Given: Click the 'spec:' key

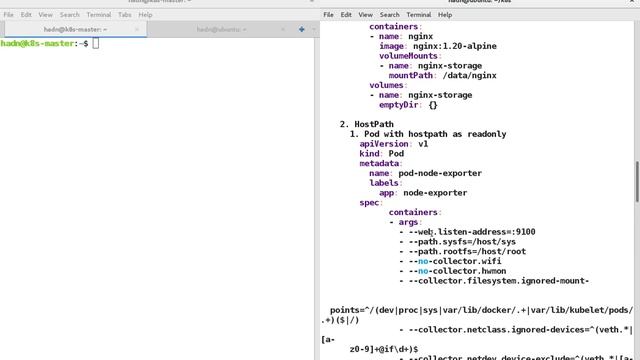Looking at the screenshot, I should pos(371,202).
